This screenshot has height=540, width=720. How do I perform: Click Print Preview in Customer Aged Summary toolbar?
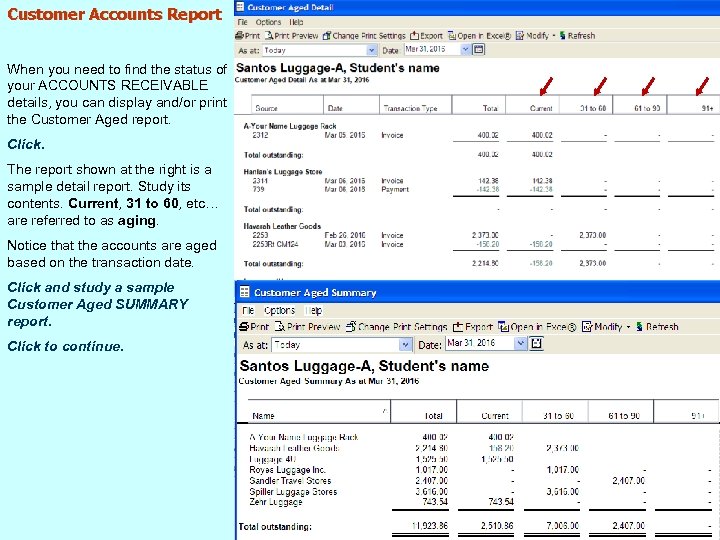pyautogui.click(x=307, y=327)
